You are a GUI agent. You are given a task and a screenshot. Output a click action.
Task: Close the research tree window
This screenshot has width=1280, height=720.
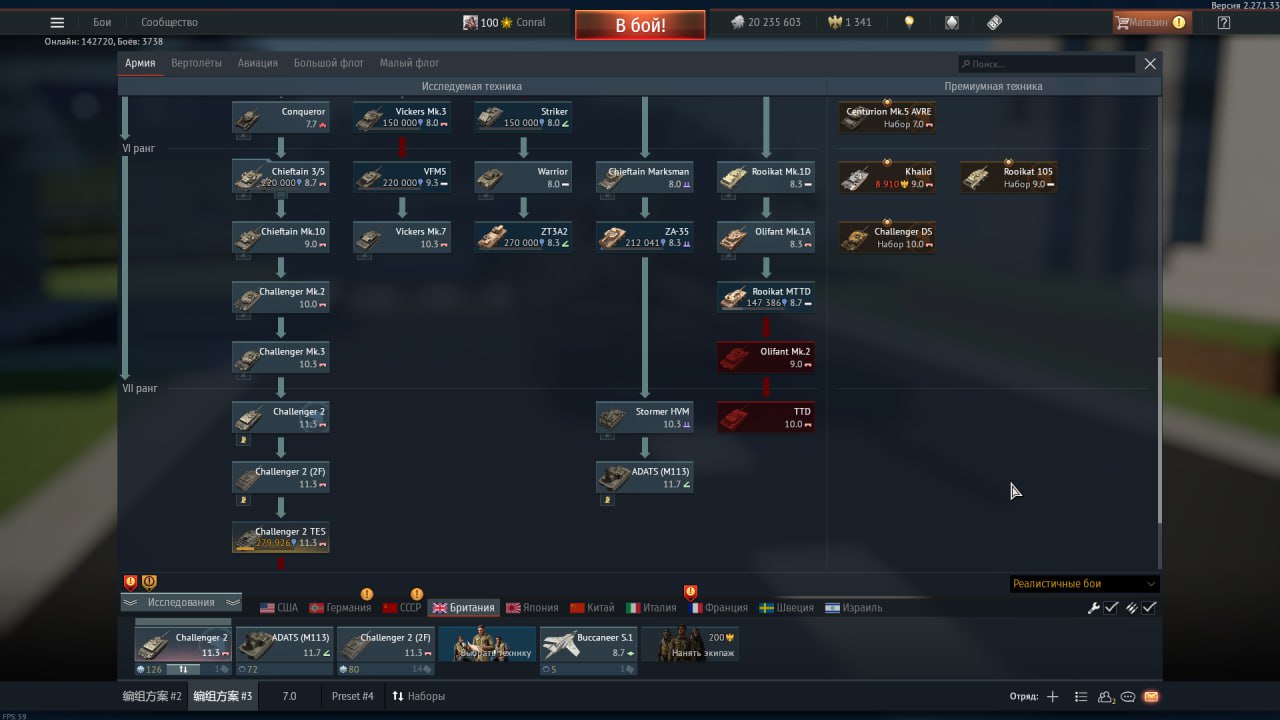pyautogui.click(x=1150, y=64)
